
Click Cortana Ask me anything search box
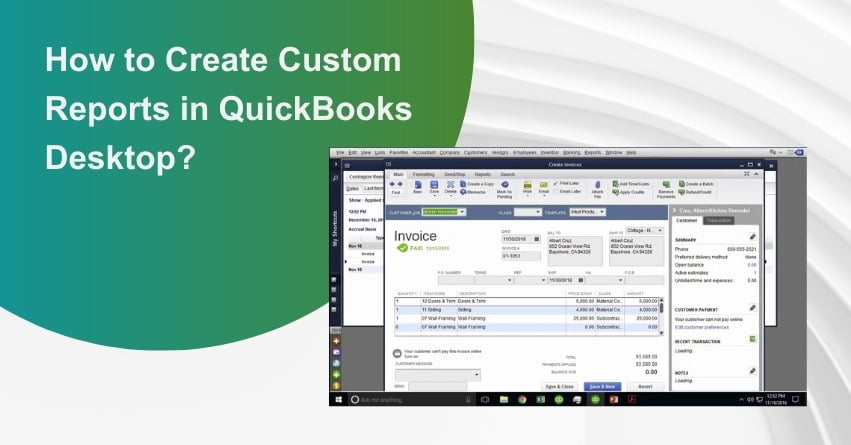tap(410, 399)
